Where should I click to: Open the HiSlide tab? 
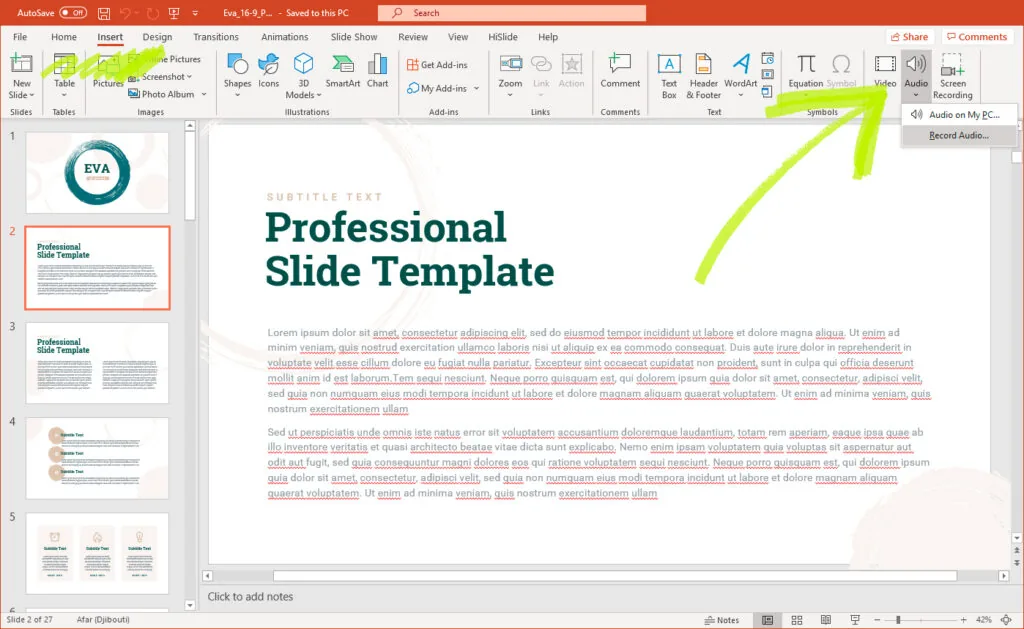point(503,37)
